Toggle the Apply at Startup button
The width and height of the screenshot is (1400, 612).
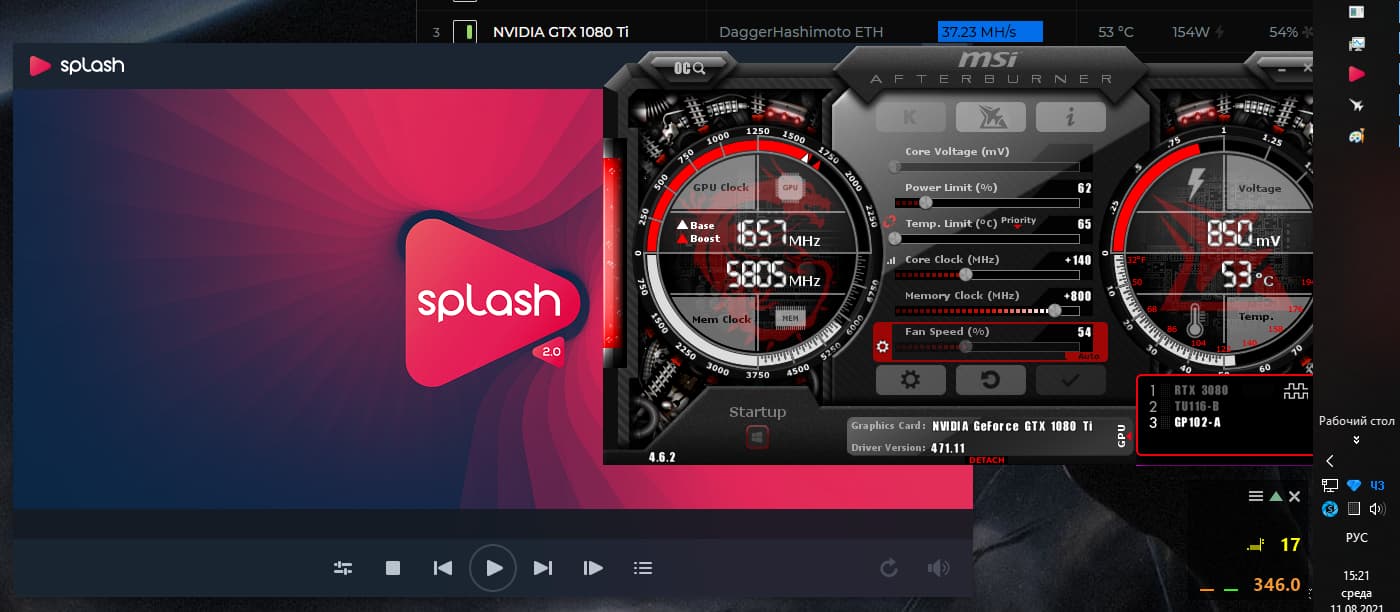pos(757,437)
